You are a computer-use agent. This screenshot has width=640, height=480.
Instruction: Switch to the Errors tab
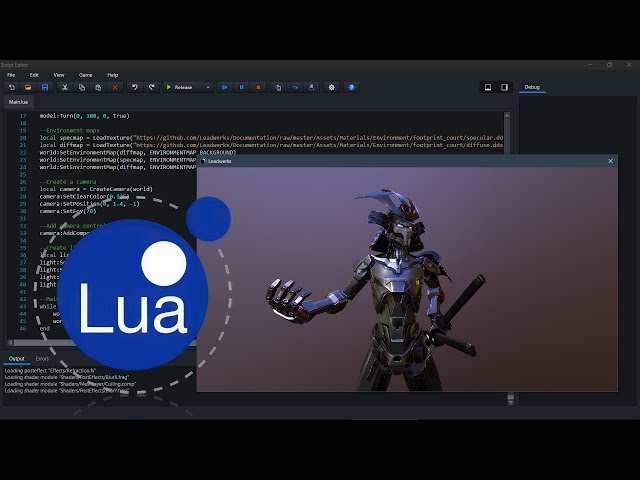42,359
